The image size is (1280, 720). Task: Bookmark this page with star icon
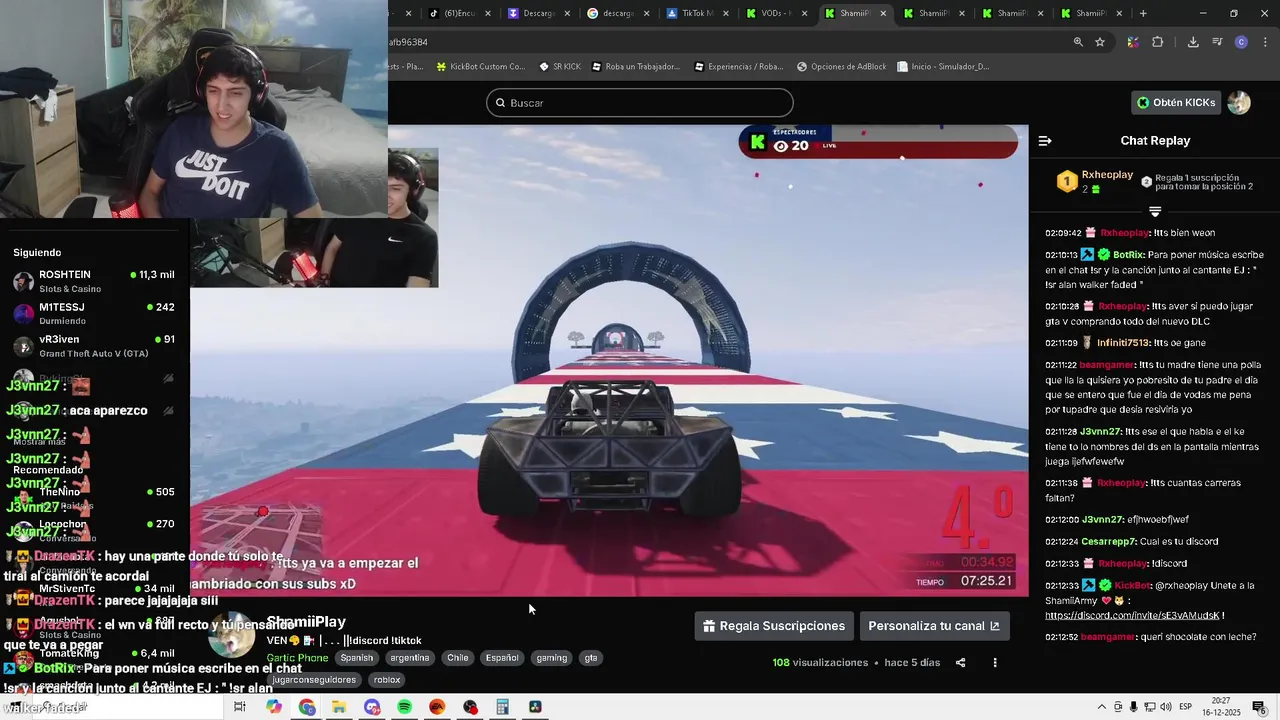click(x=1100, y=42)
